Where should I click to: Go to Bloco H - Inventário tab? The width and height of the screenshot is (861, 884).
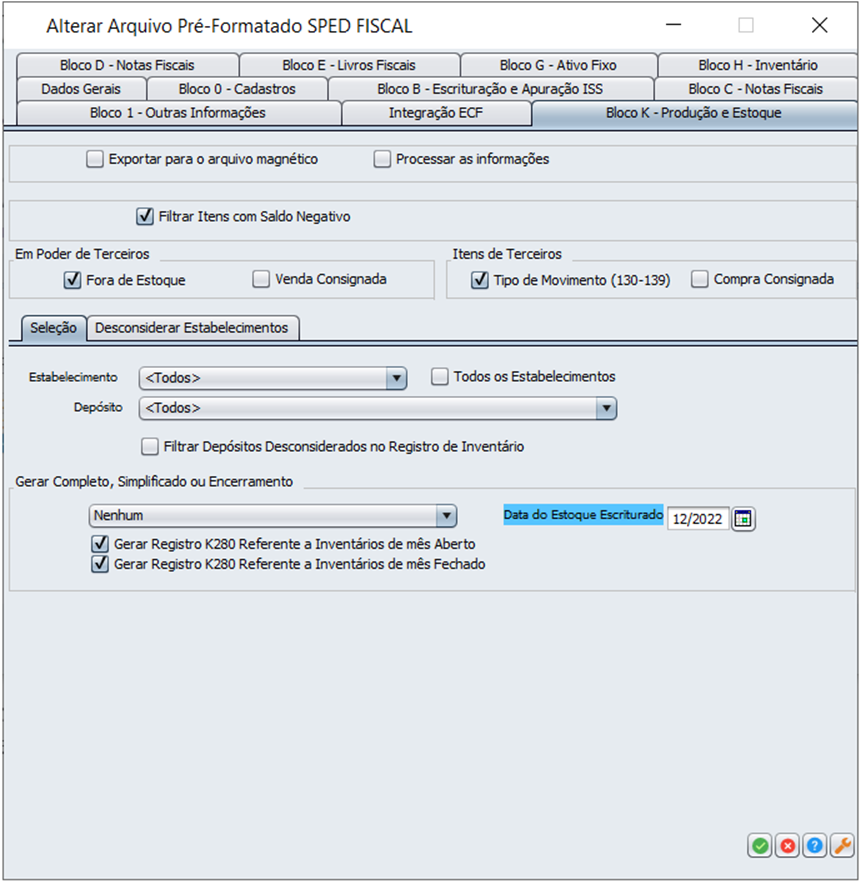[758, 65]
